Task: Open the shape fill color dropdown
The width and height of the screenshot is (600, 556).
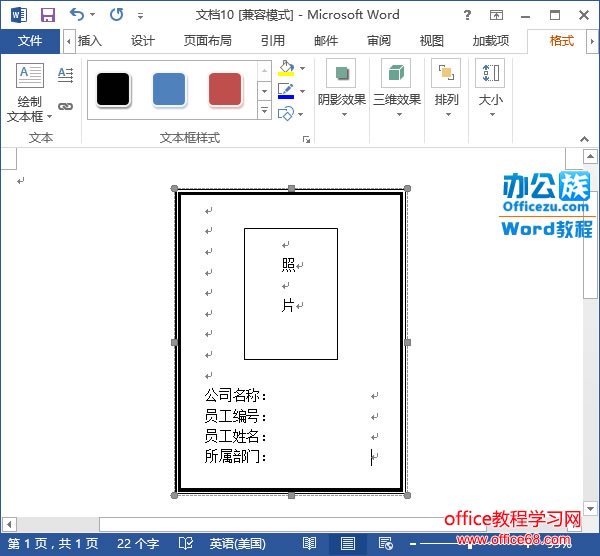Action: point(302,68)
